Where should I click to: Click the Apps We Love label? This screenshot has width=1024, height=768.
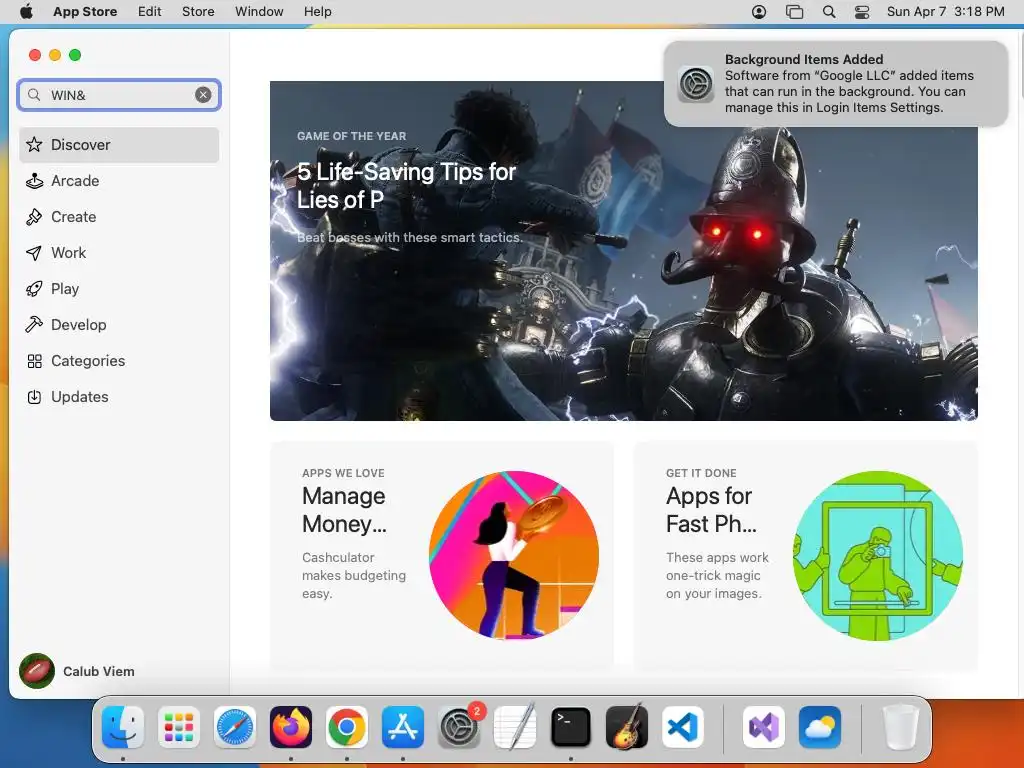pos(344,473)
